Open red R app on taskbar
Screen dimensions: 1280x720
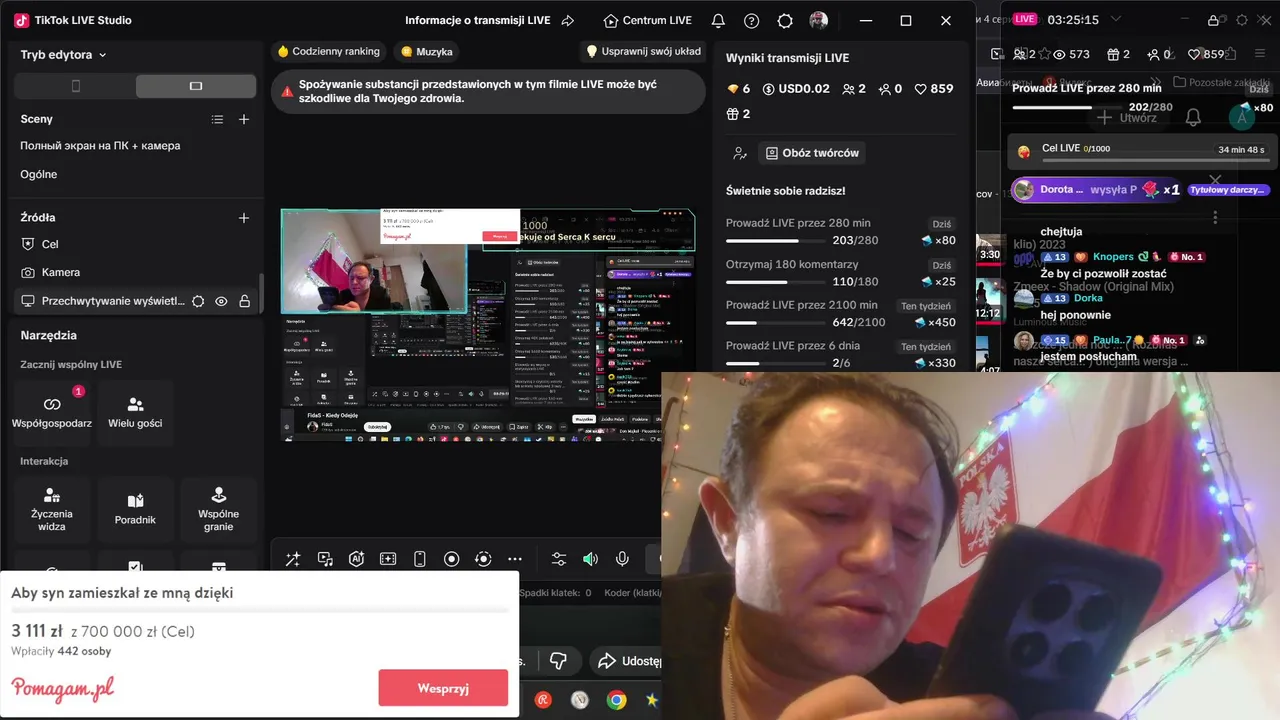[x=543, y=700]
